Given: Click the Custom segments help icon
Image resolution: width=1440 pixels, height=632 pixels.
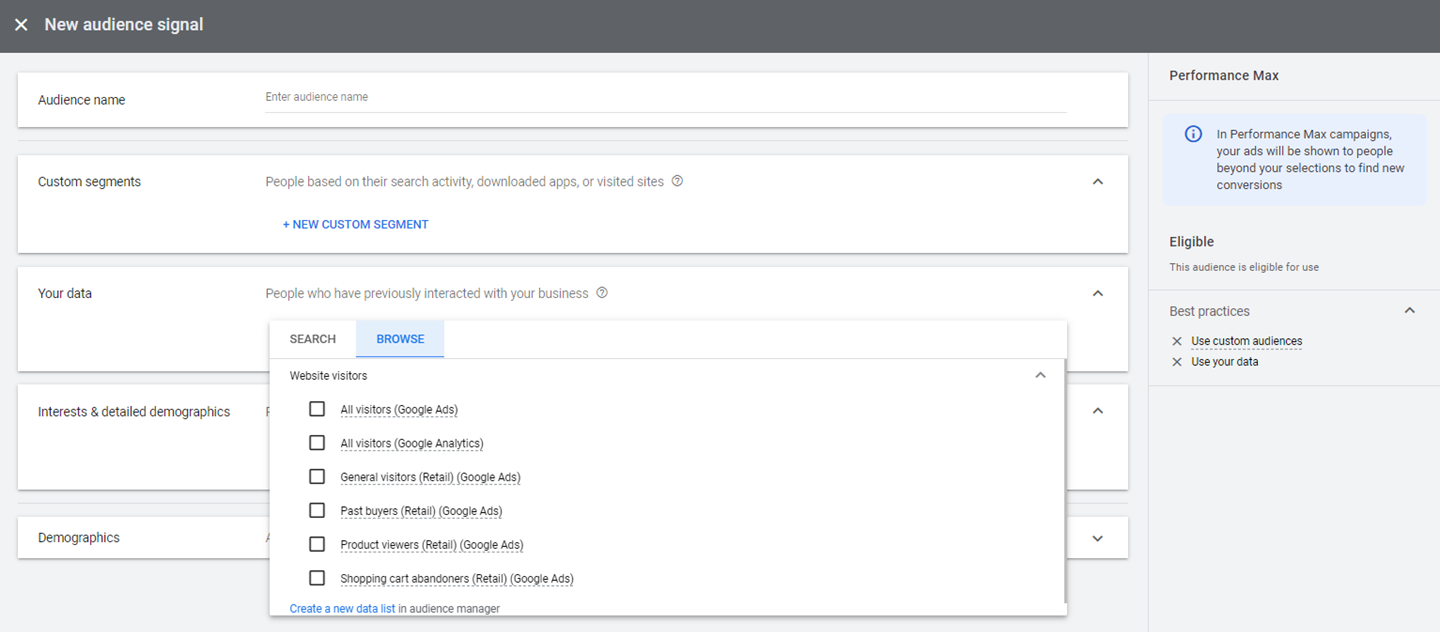Looking at the screenshot, I should click(x=677, y=181).
